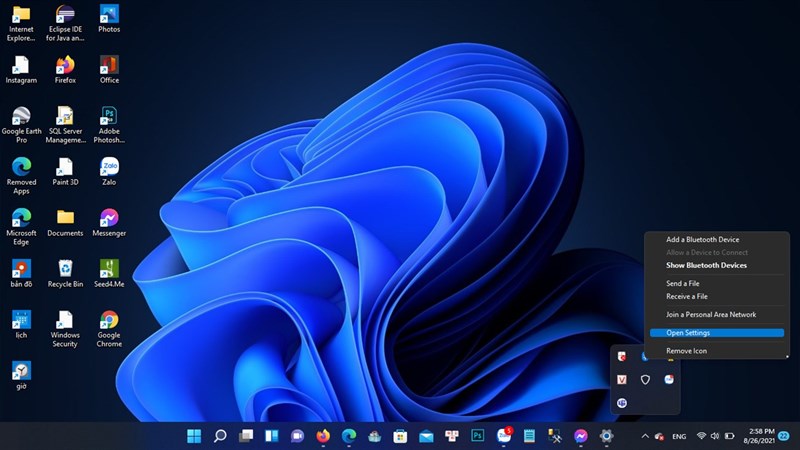Open Windows Security shield in tray overflow

pyautogui.click(x=645, y=380)
